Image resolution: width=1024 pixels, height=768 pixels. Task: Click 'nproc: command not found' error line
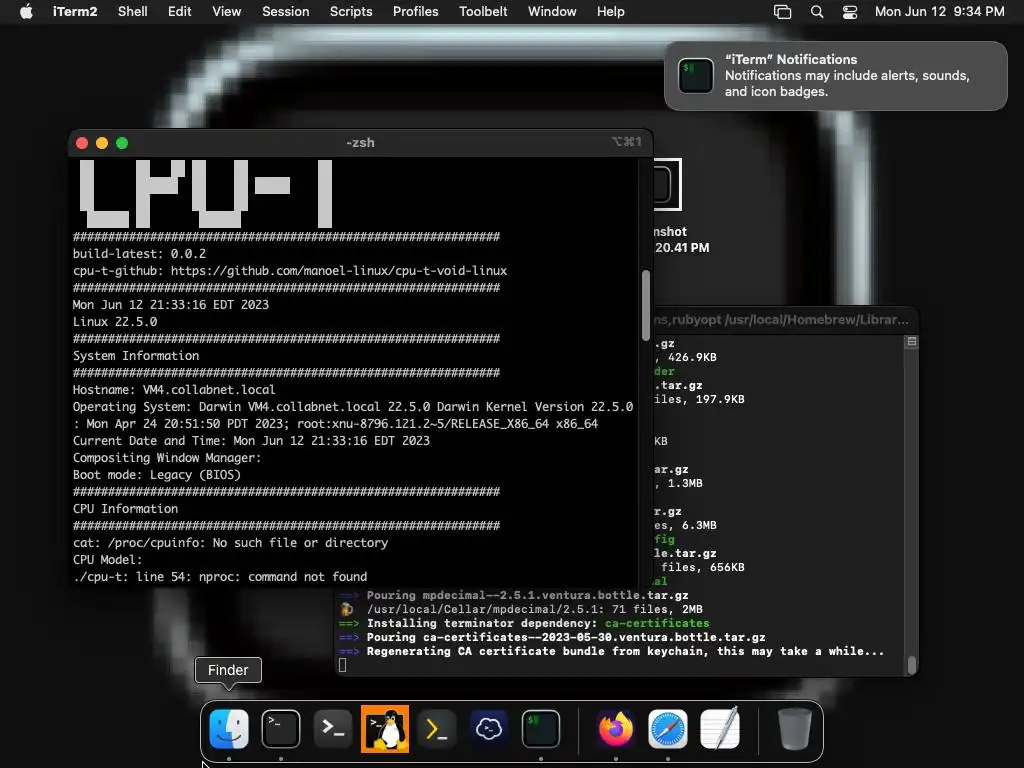click(x=220, y=577)
